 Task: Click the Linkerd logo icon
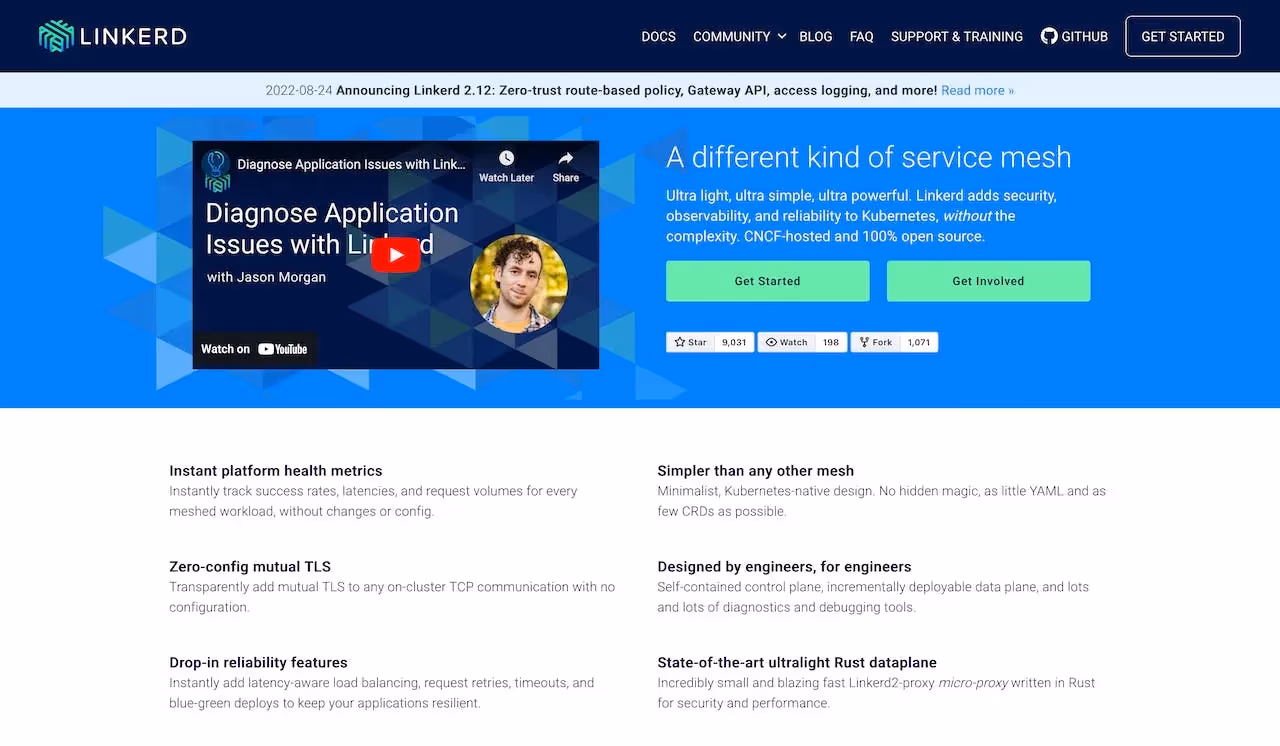[57, 35]
